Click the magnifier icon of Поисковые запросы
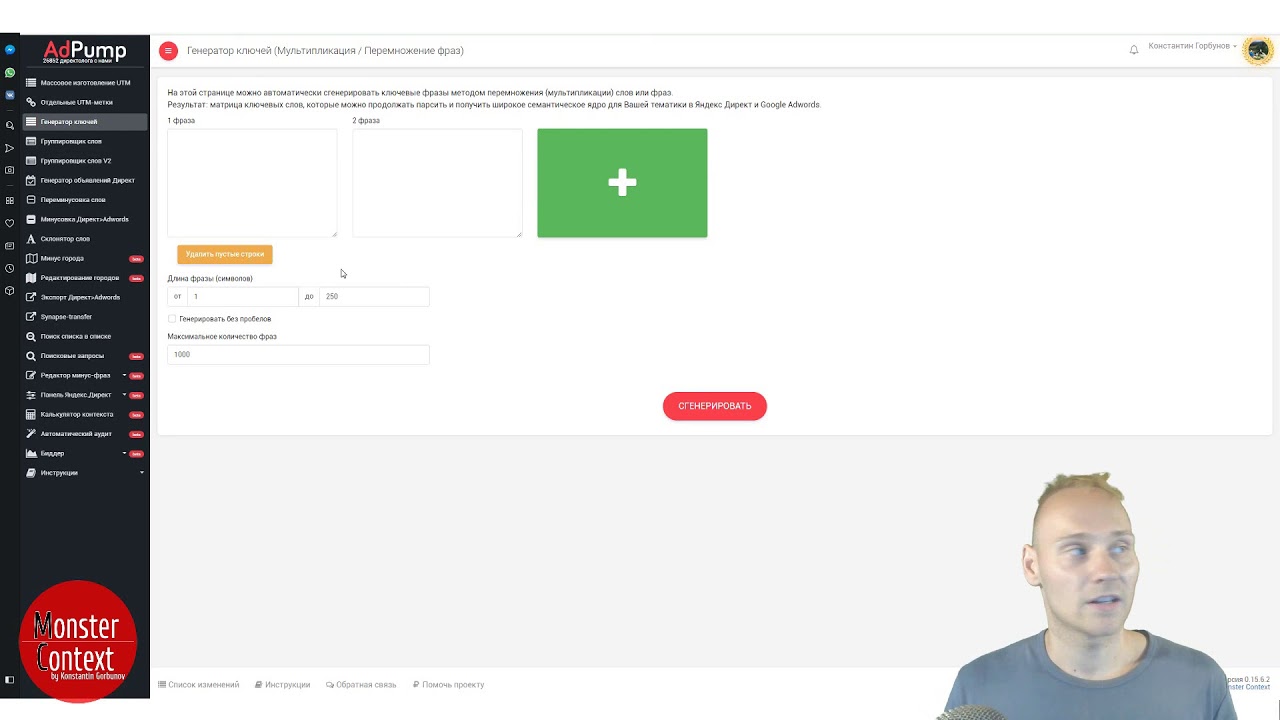Screen dimensions: 1280x720 click(31, 356)
